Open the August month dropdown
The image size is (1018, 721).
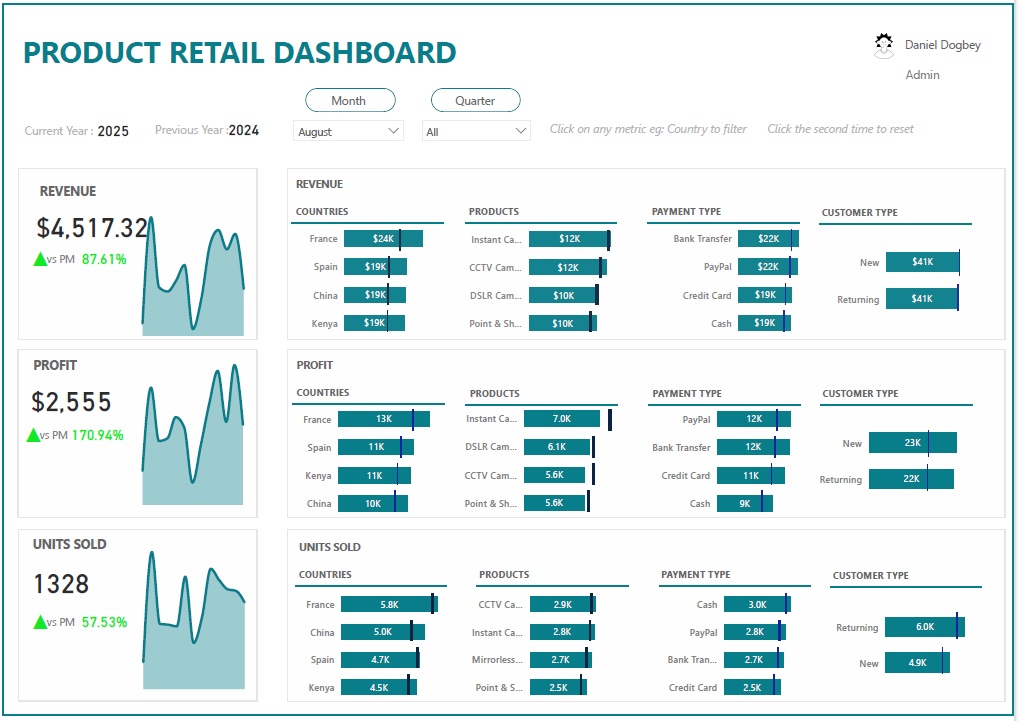coord(349,131)
